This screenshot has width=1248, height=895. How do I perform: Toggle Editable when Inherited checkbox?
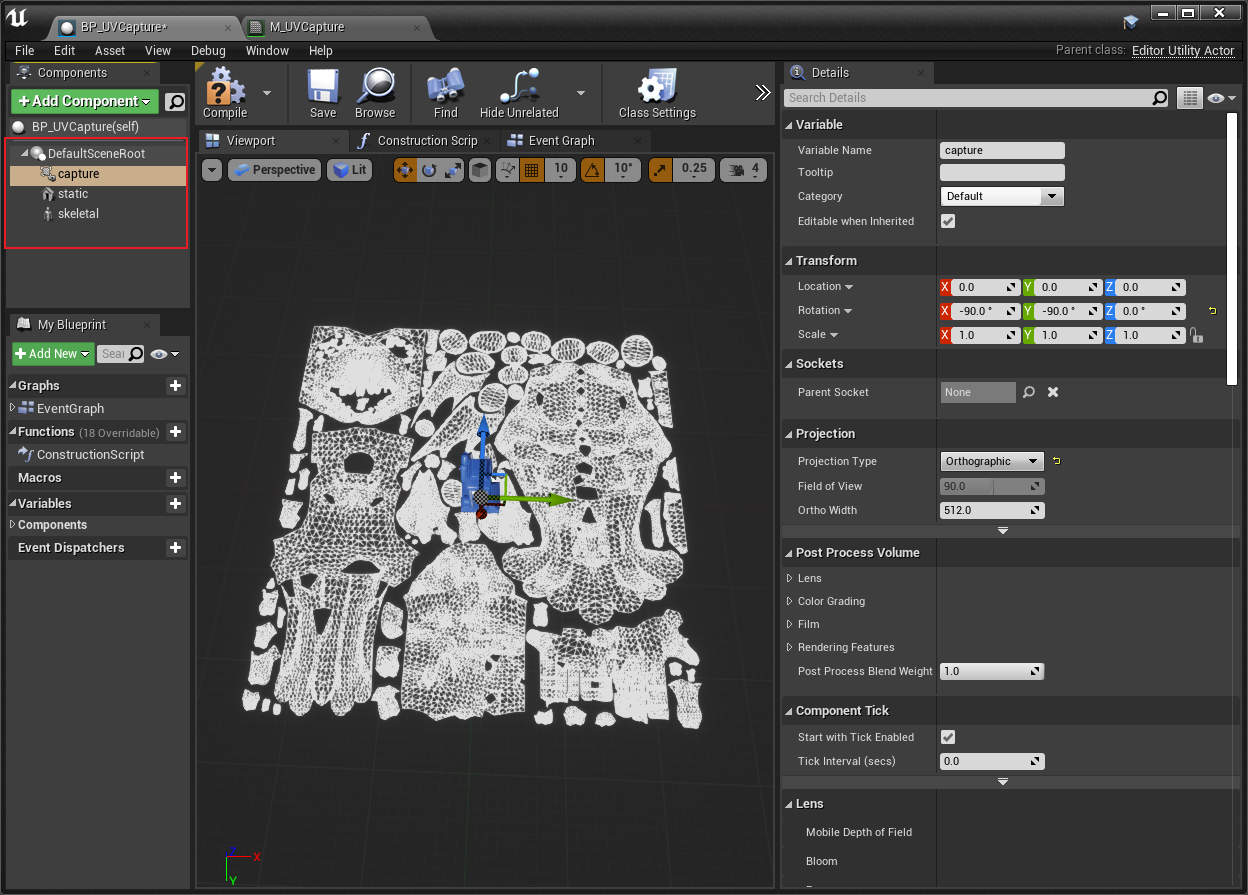[948, 221]
